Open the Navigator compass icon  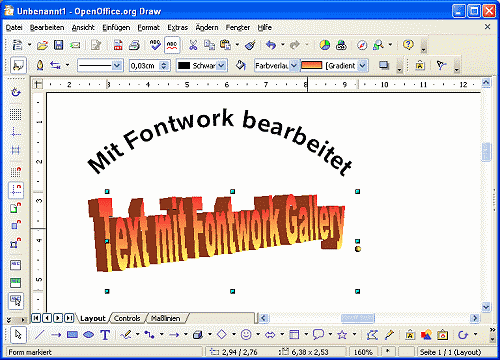[x=362, y=45]
